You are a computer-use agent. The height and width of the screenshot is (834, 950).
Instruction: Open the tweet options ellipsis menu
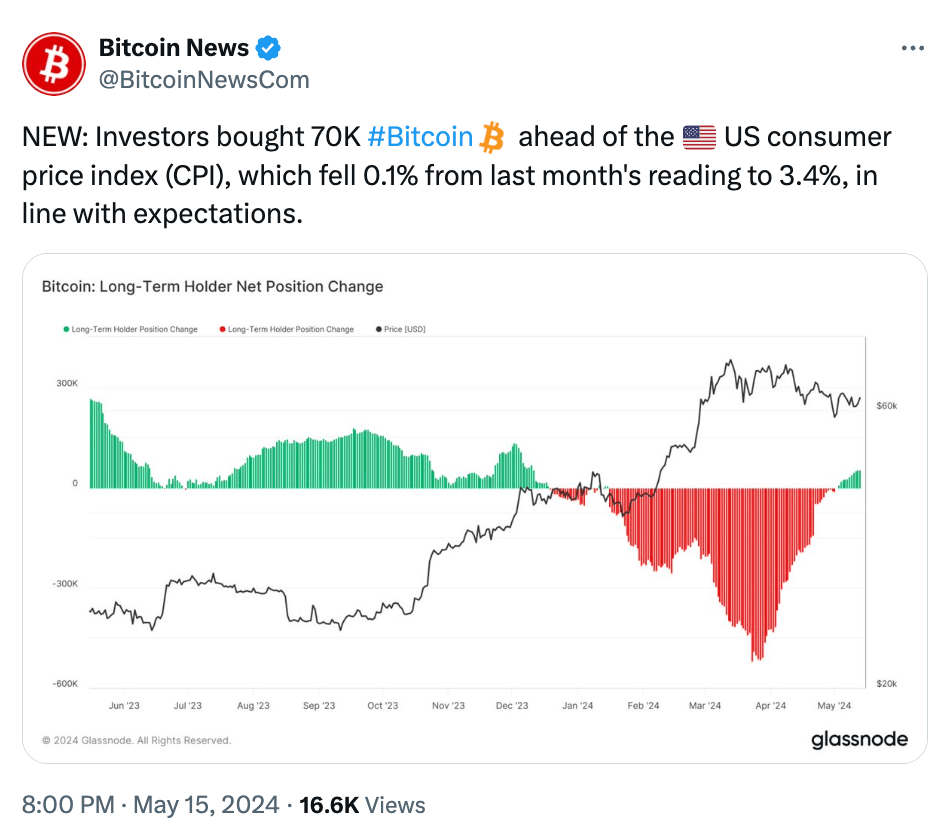912,47
